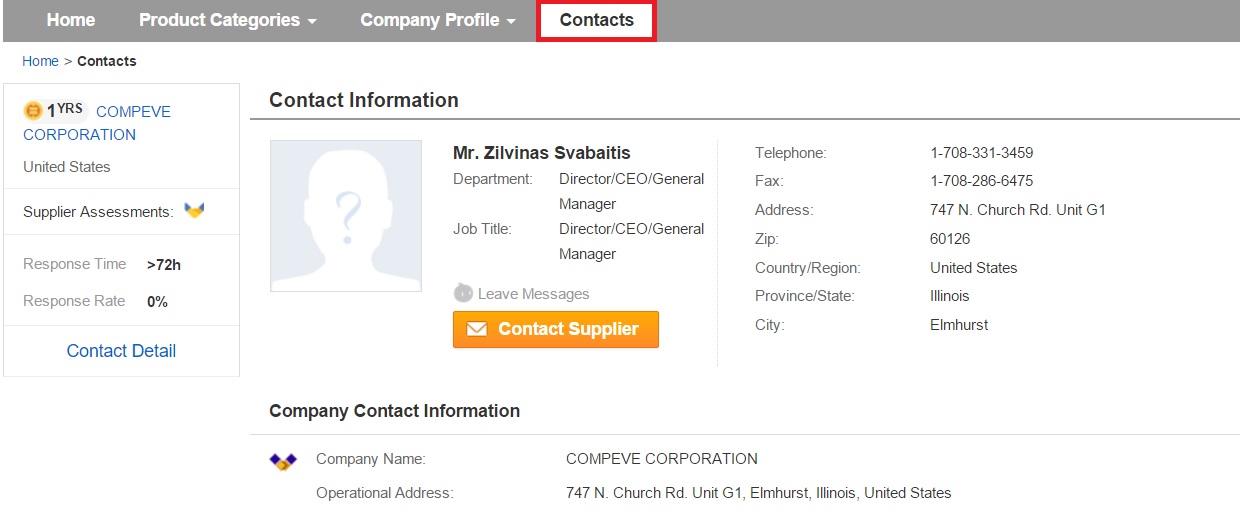The height and width of the screenshot is (514, 1240).
Task: Click the contact person placeholder photo
Action: pos(346,216)
